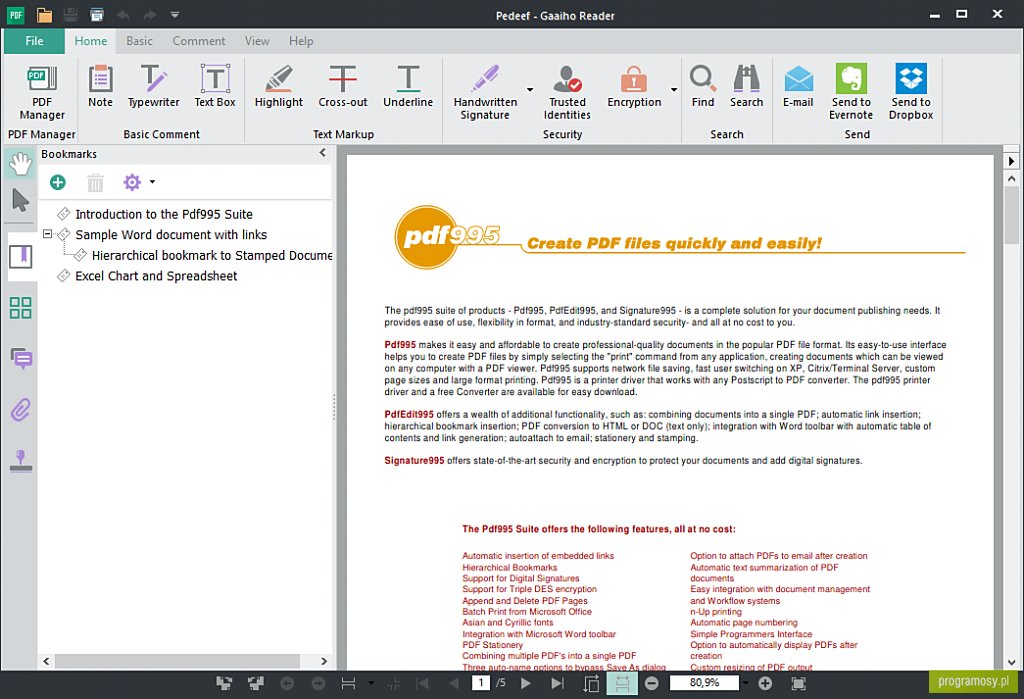Choose the Cross-out markup tool

point(343,86)
